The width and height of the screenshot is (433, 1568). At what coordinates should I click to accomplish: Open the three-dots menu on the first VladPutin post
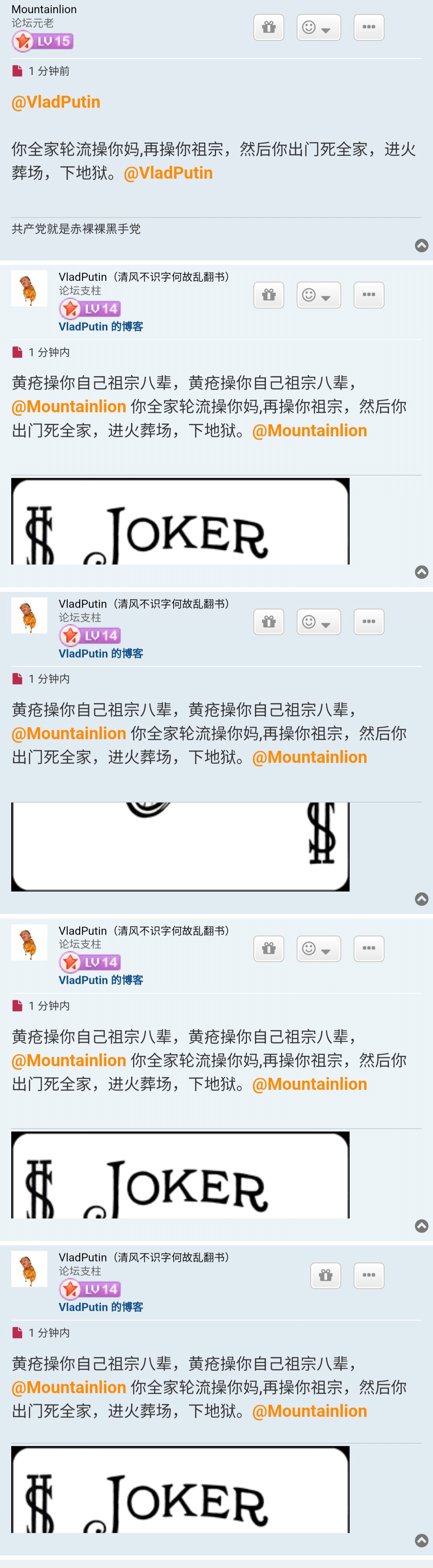[369, 295]
